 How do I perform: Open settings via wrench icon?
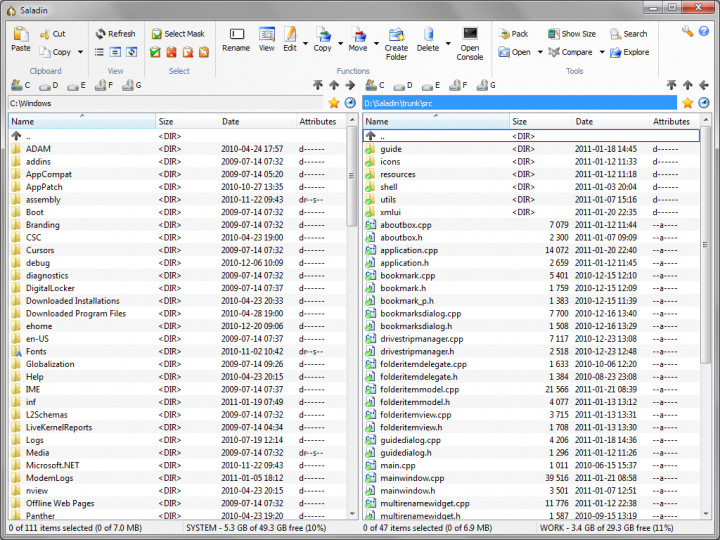pos(687,31)
